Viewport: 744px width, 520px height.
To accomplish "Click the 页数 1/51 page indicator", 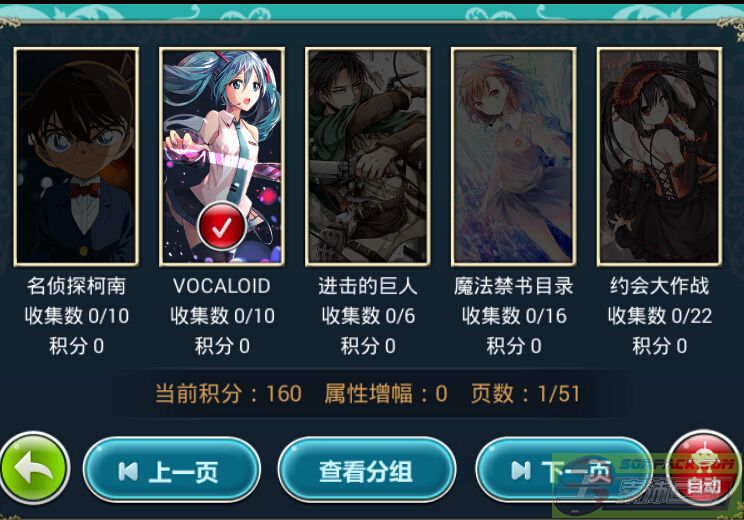I will point(525,394).
